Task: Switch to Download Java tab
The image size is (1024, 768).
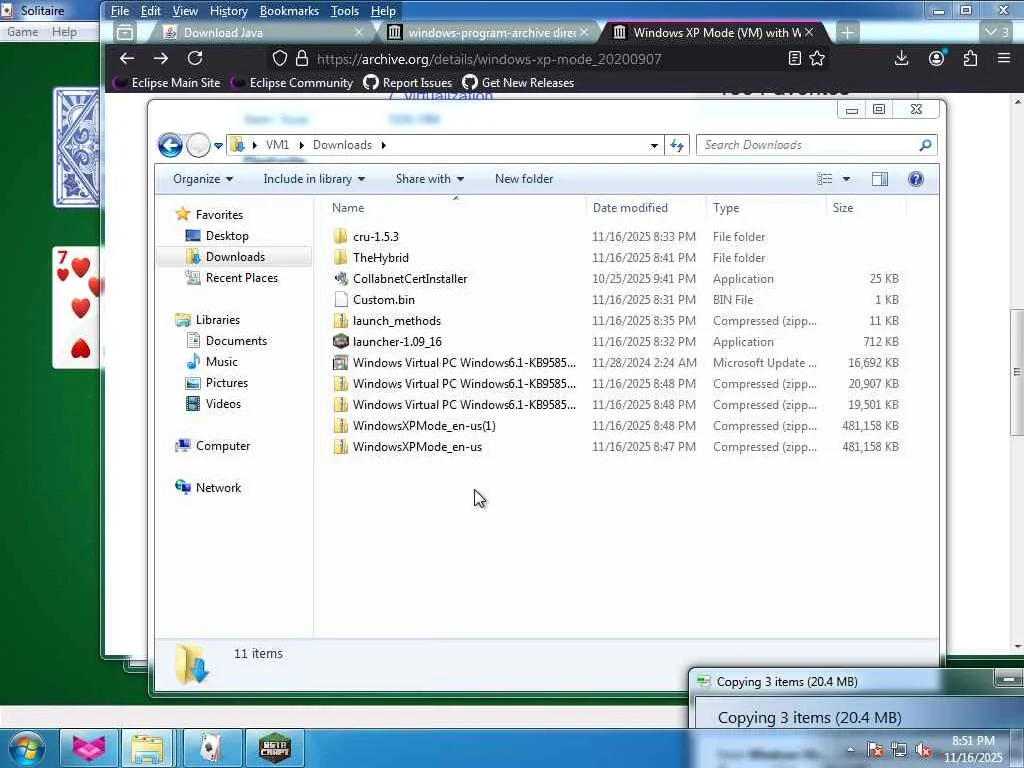Action: coord(263,33)
